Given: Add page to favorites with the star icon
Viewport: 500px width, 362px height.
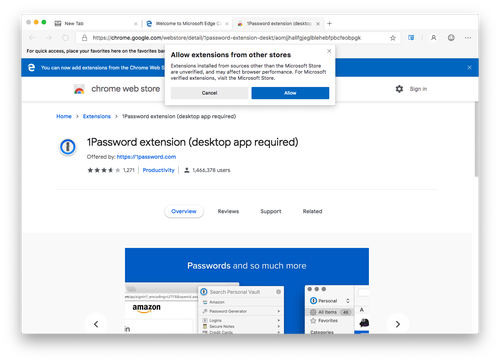Looking at the screenshot, I should point(393,38).
